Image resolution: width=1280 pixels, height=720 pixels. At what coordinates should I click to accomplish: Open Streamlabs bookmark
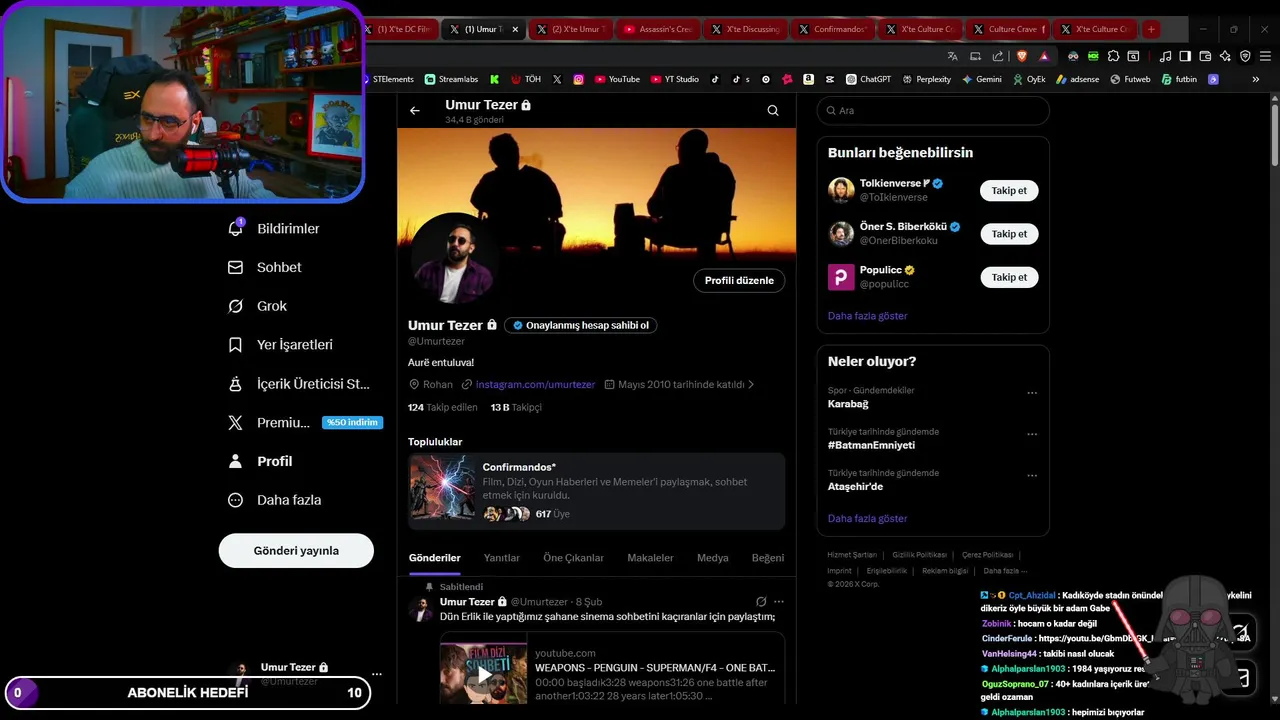(x=452, y=79)
